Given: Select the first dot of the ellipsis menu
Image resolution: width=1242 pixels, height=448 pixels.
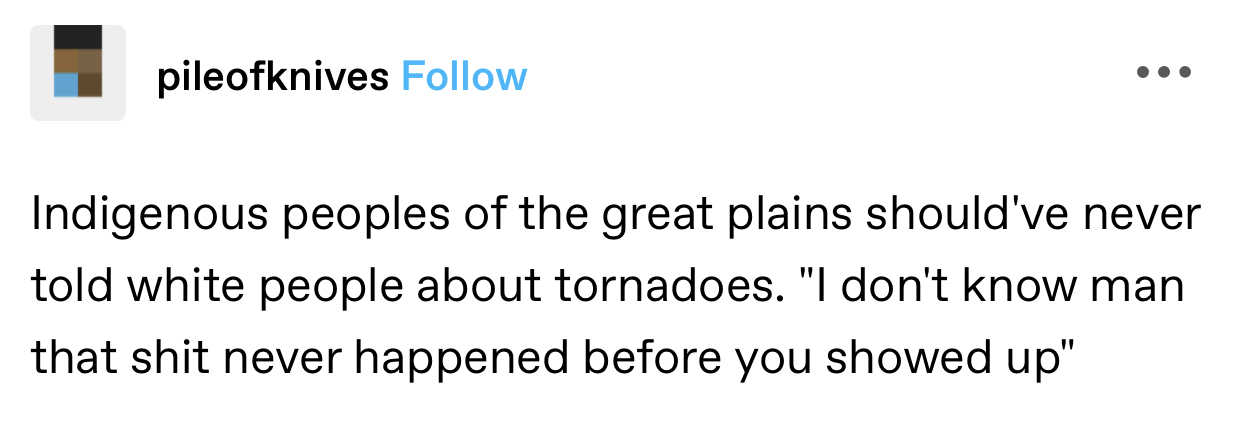Looking at the screenshot, I should click(x=1143, y=72).
